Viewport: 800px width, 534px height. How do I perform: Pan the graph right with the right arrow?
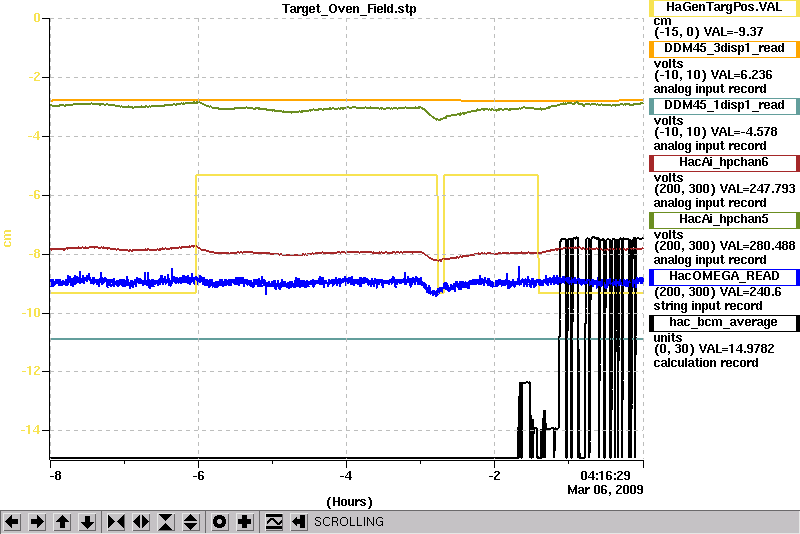37,522
